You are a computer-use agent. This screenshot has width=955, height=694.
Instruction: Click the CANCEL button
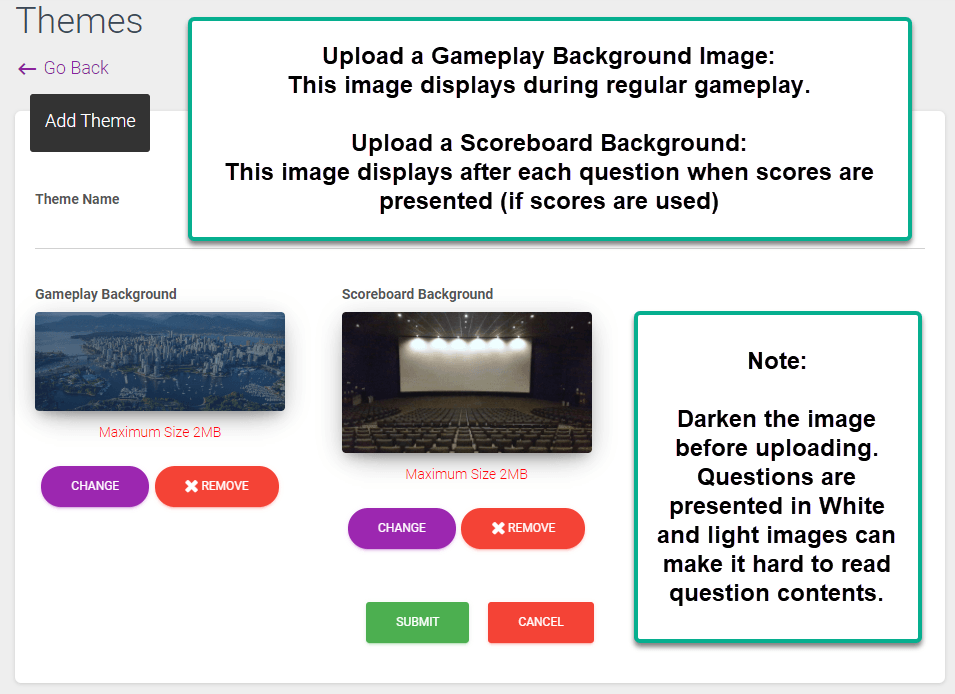(540, 622)
